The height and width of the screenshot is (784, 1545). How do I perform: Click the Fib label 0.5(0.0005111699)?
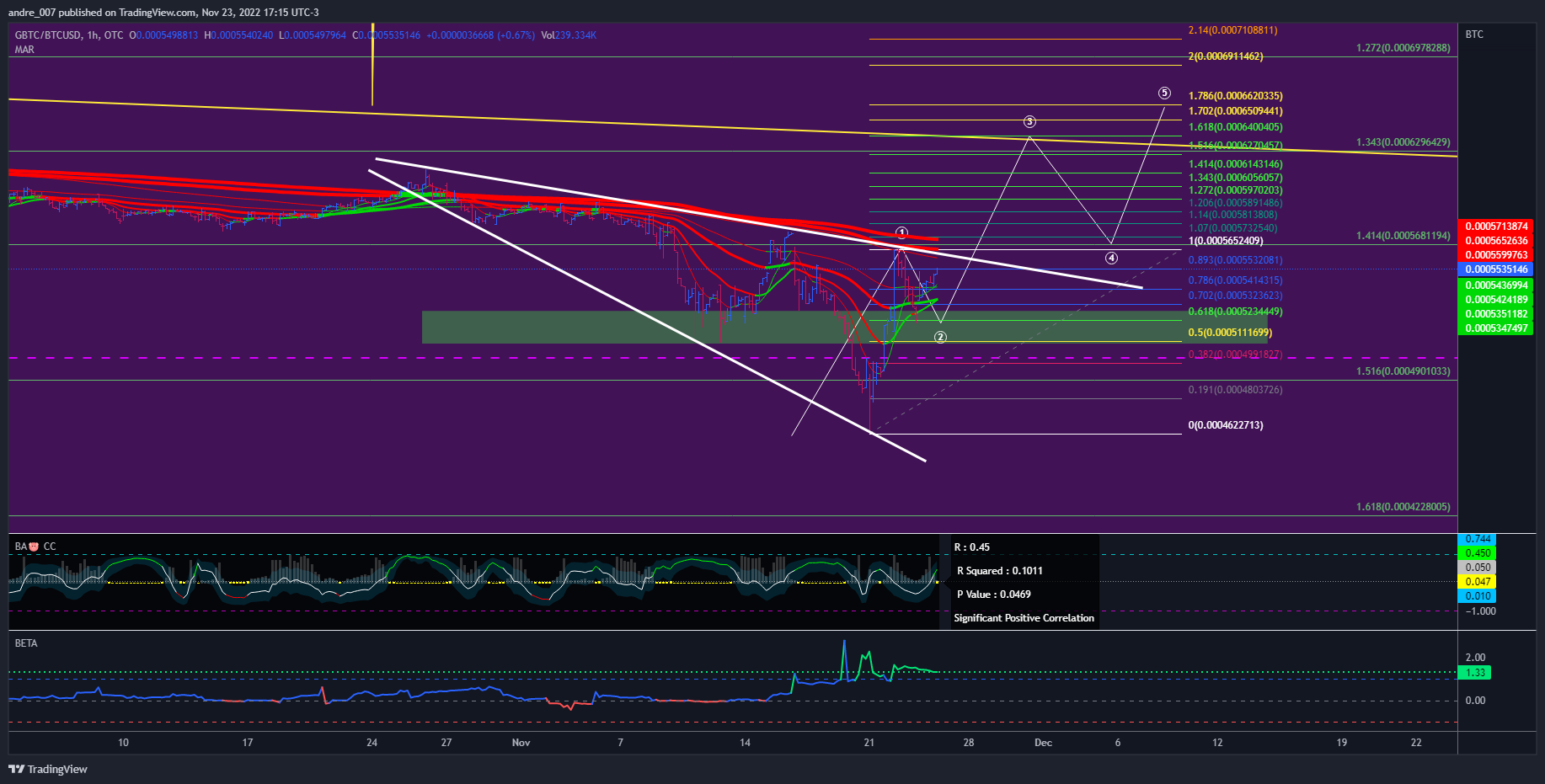coord(1230,333)
